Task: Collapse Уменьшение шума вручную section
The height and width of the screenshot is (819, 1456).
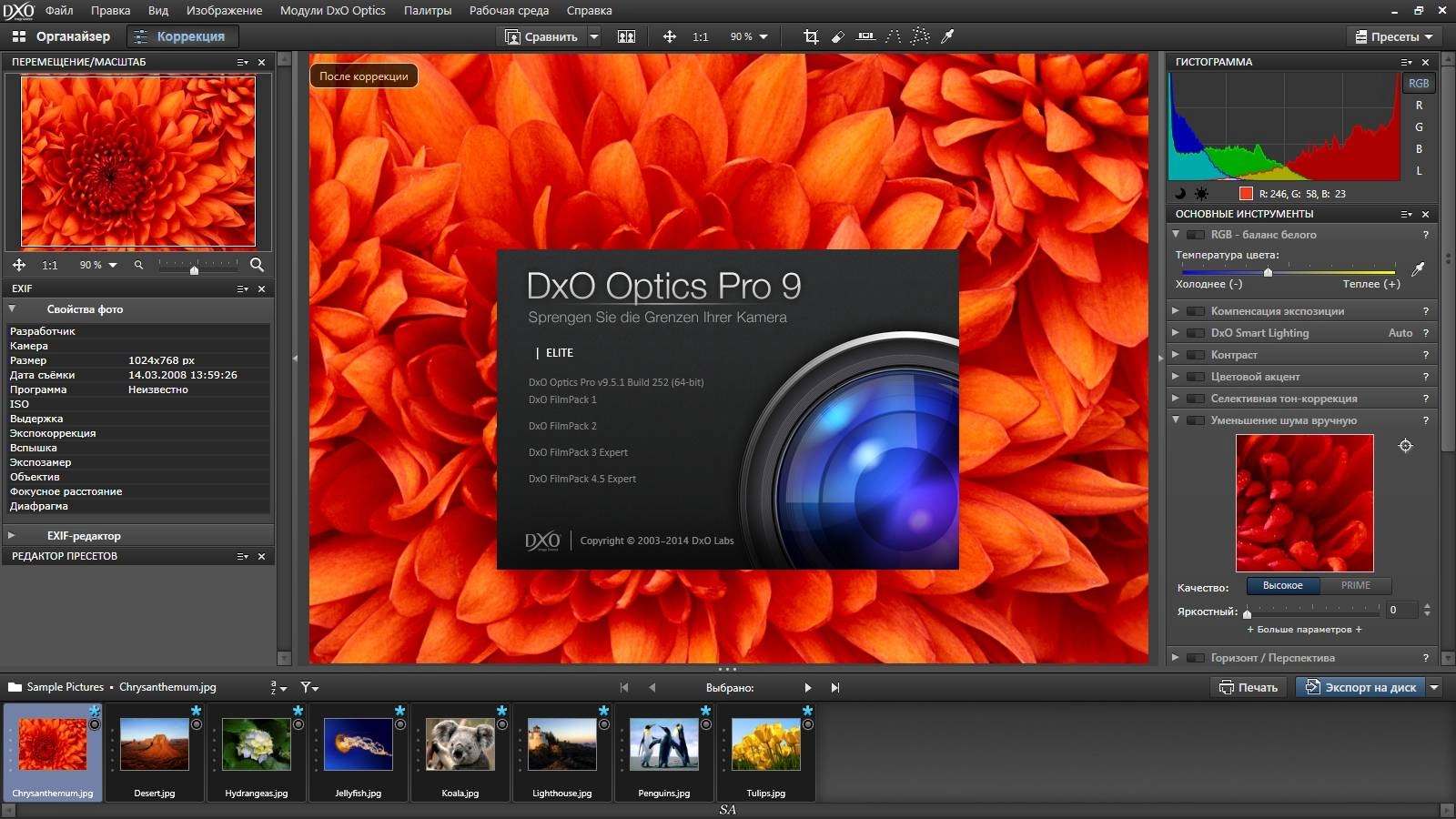Action: coord(1176,420)
